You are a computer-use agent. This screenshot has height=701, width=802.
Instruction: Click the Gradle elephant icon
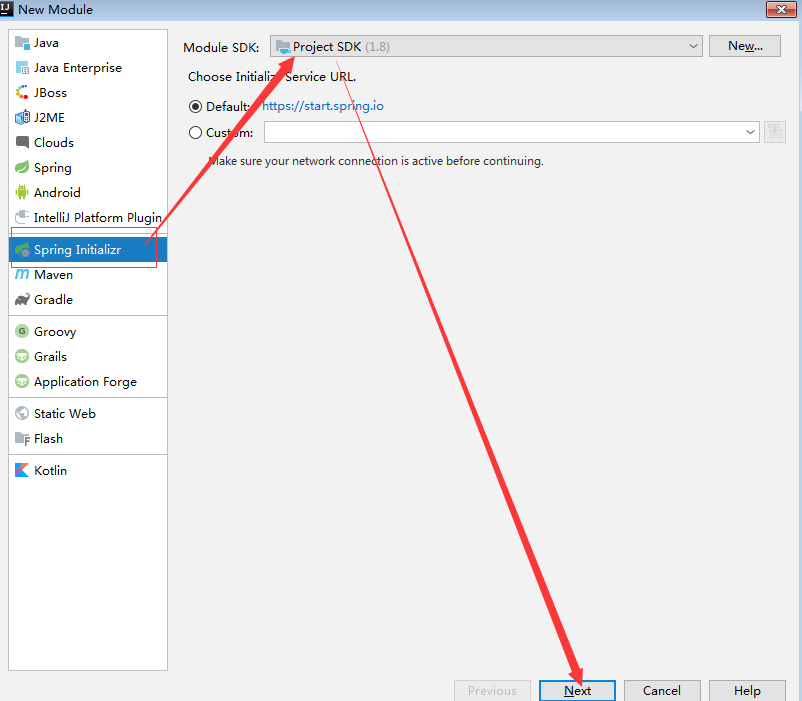[22, 300]
